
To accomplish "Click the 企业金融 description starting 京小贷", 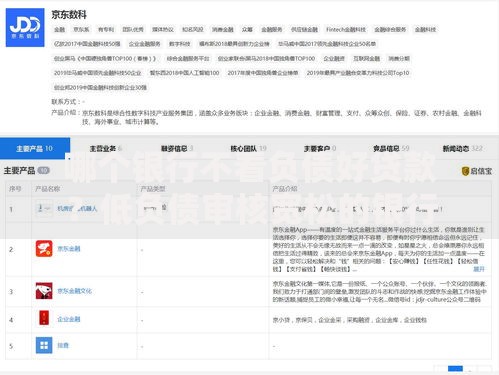I will (350, 320).
